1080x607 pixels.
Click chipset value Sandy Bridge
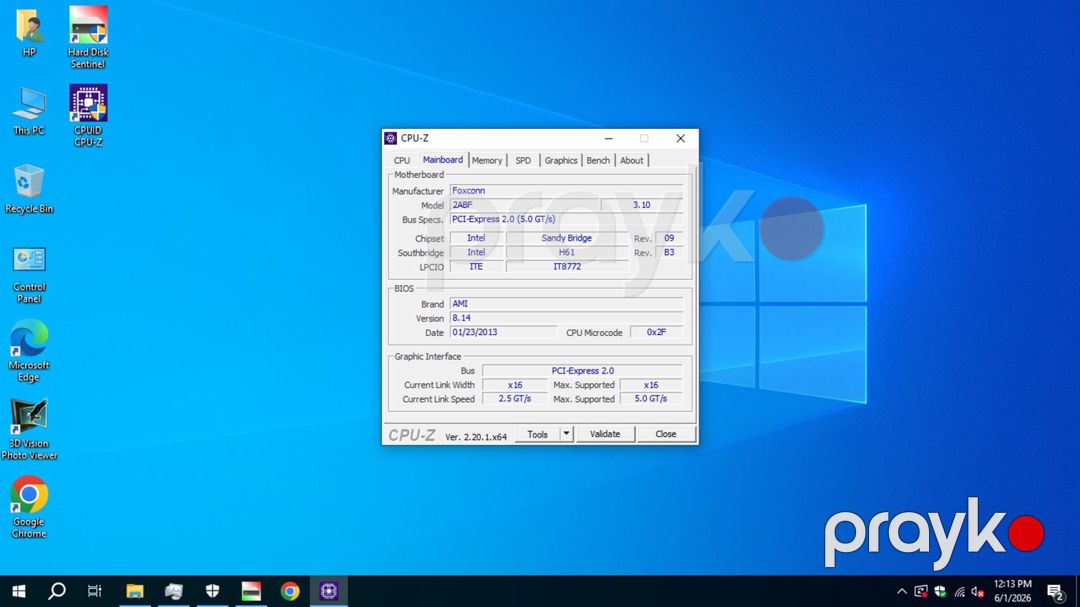(566, 238)
